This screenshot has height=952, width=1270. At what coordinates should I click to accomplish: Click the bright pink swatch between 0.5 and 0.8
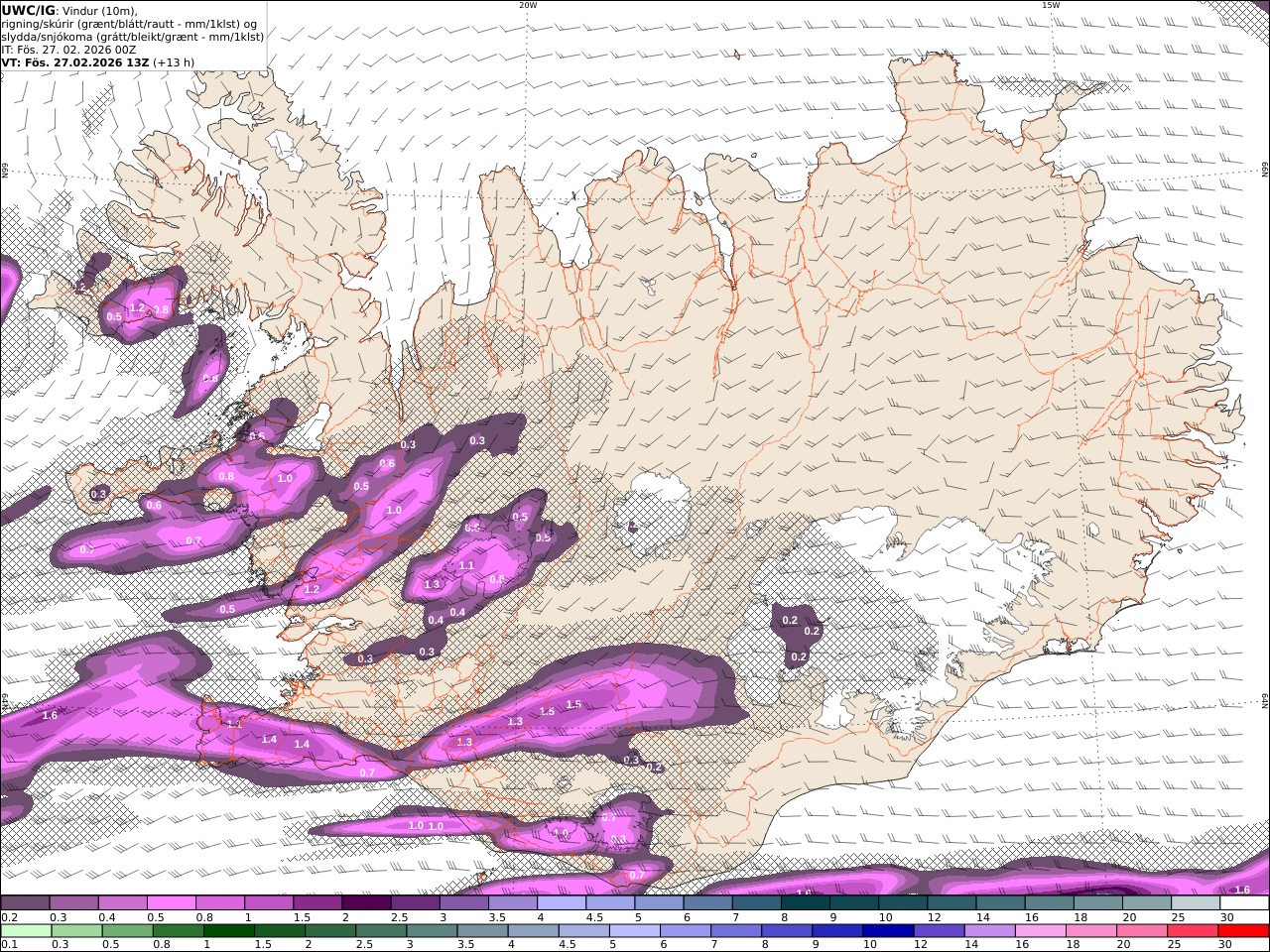click(x=172, y=903)
